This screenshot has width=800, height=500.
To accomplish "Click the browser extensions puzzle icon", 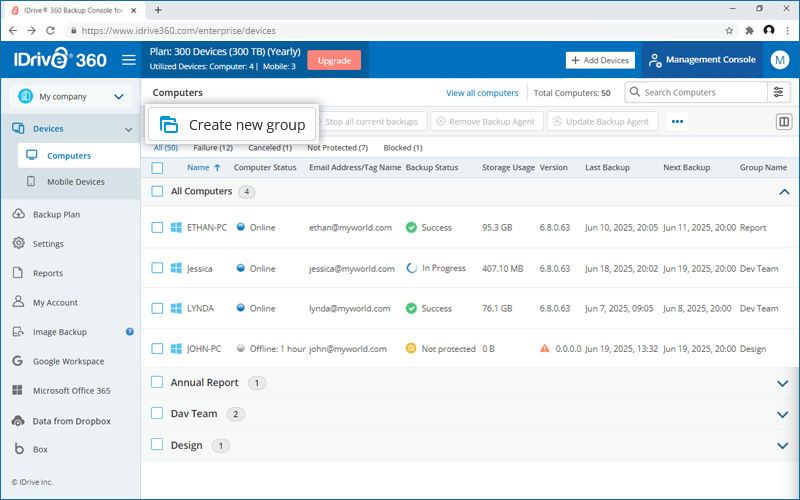I will (749, 31).
